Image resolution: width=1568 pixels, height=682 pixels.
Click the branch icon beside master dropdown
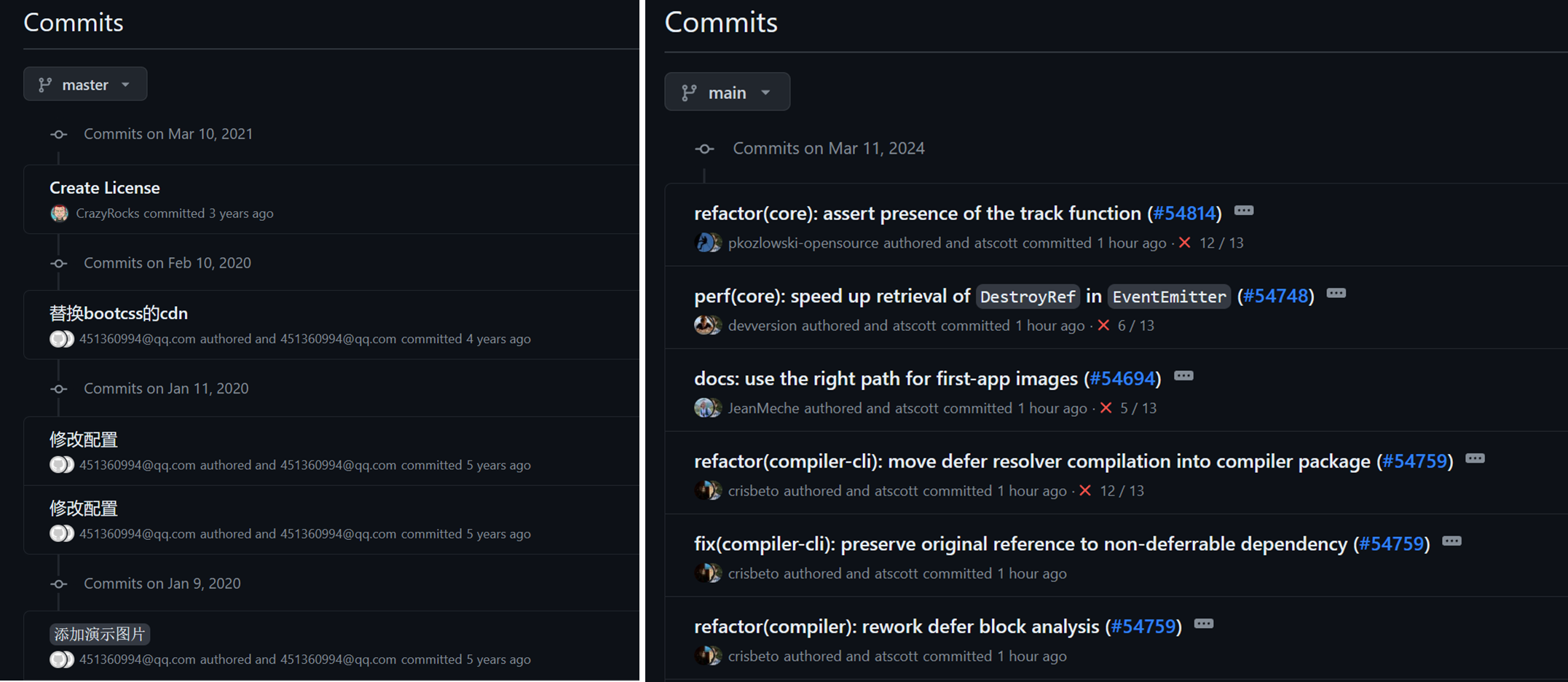pos(45,84)
